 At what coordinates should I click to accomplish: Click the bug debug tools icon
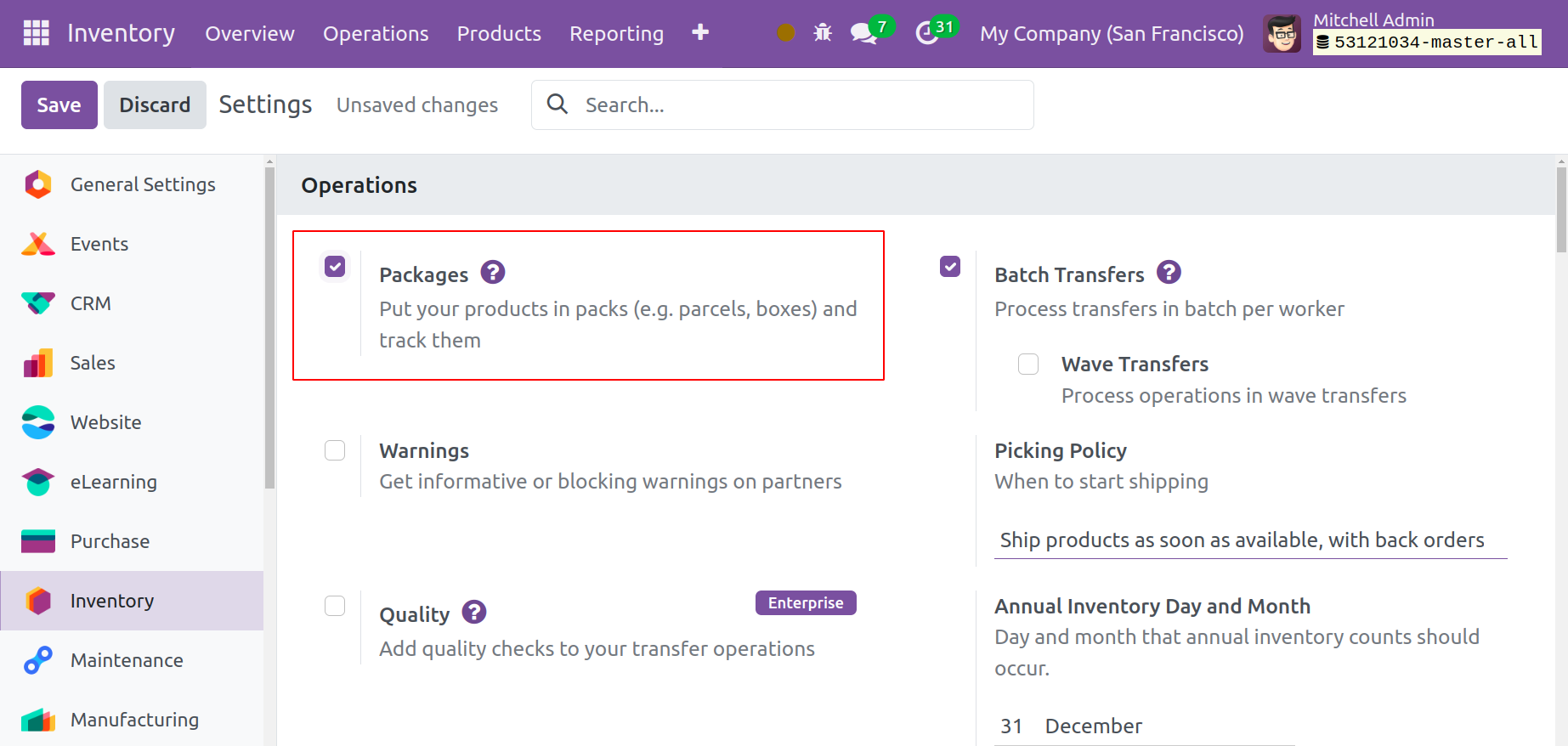(822, 33)
